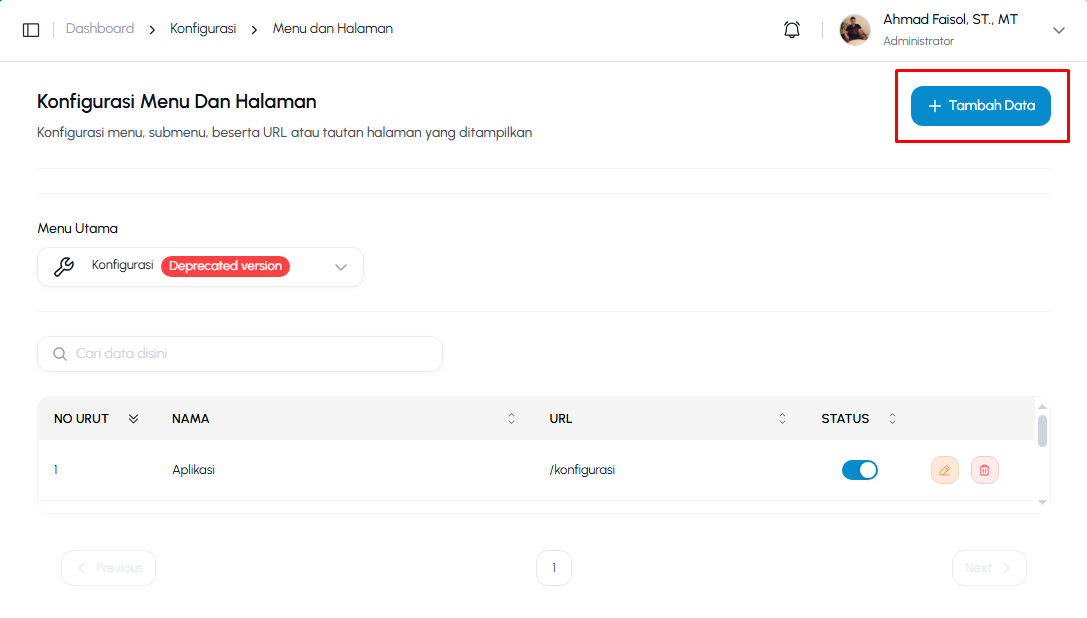Select page 1 in pagination
The height and width of the screenshot is (618, 1087).
click(x=554, y=568)
